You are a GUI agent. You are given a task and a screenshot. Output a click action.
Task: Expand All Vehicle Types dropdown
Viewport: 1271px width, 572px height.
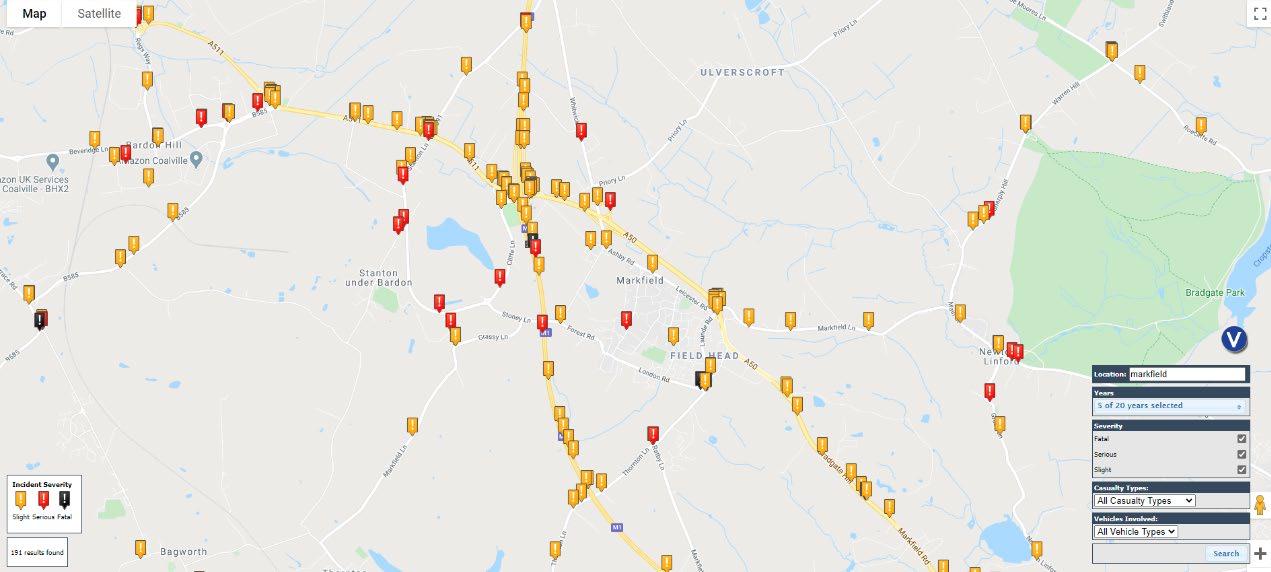(x=1136, y=532)
